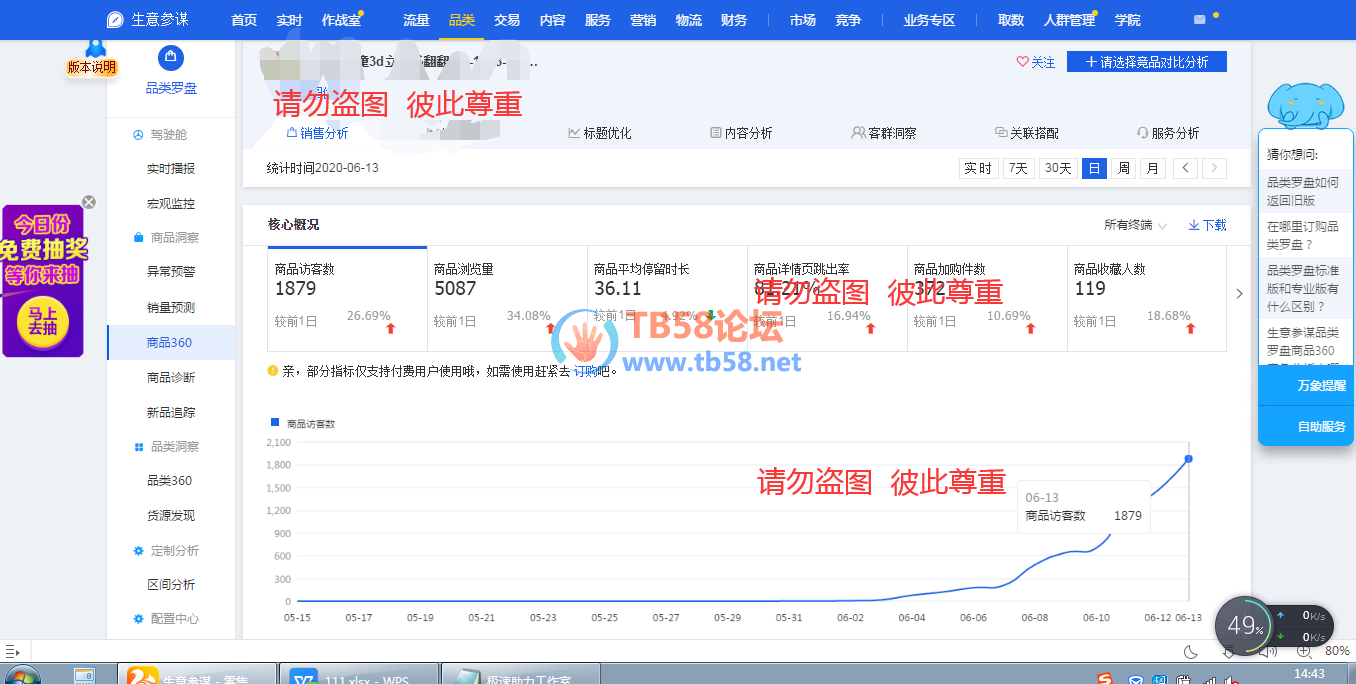
Task: Toggle night mode moon icon in status bar
Action: click(1191, 652)
